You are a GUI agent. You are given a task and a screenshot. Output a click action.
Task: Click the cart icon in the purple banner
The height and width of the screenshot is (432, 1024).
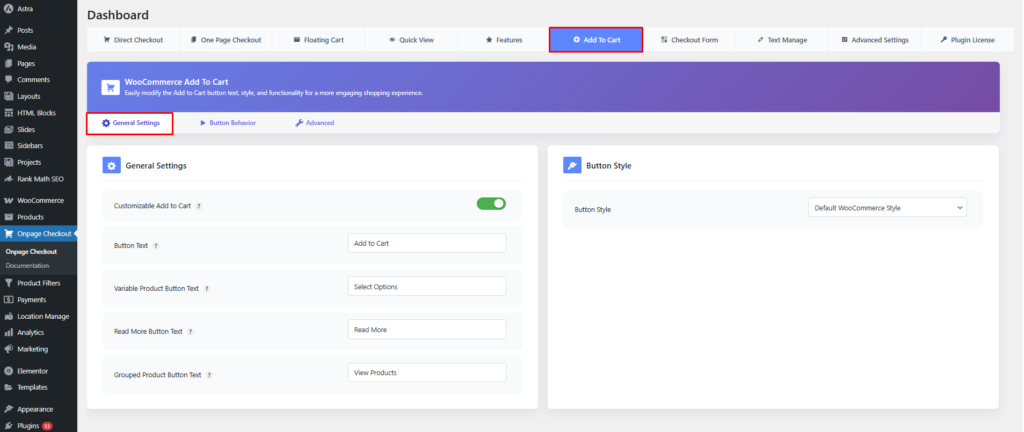[x=110, y=86]
